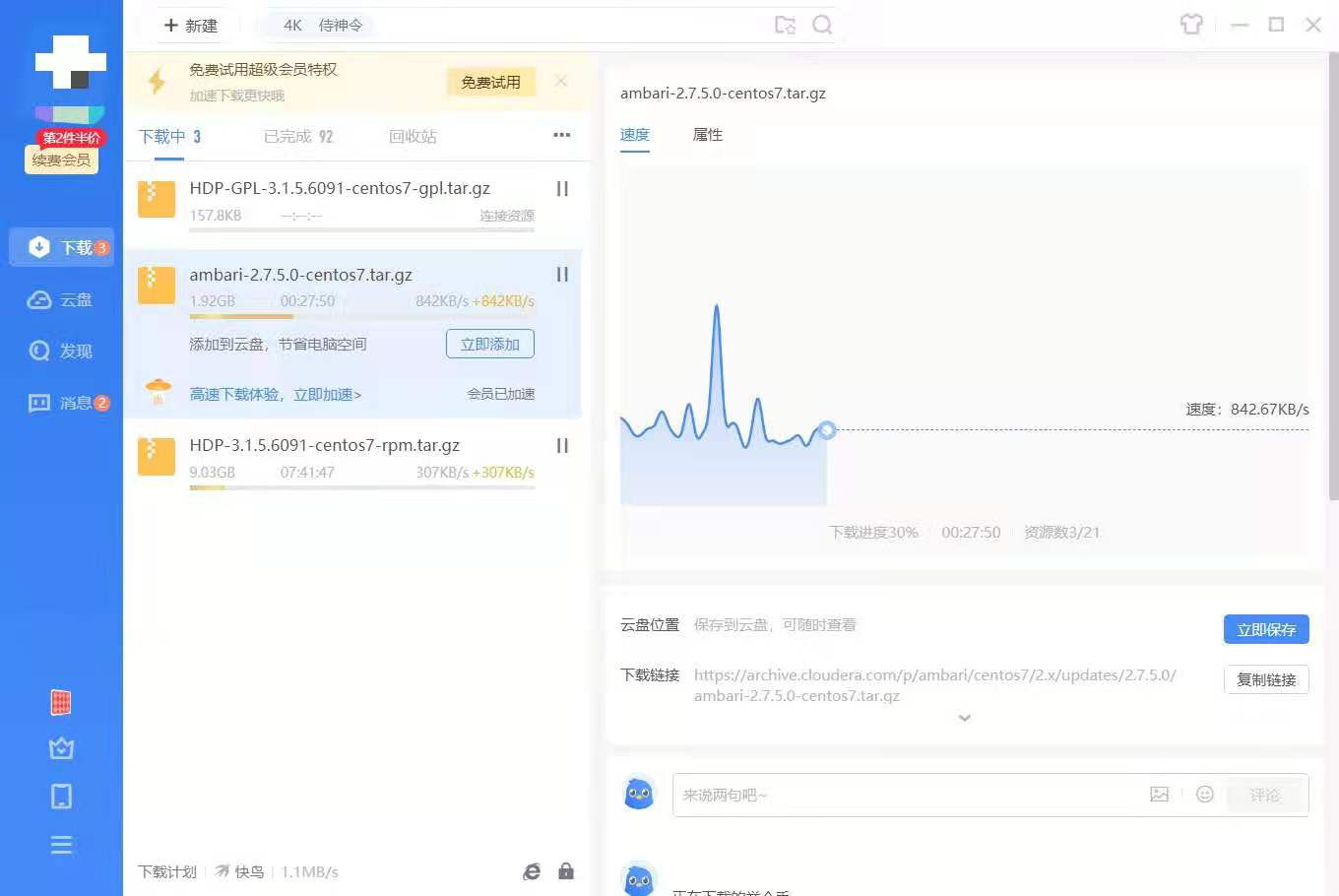This screenshot has height=896, width=1339.
Task: Switch to the 属性 properties tab
Action: click(x=708, y=135)
